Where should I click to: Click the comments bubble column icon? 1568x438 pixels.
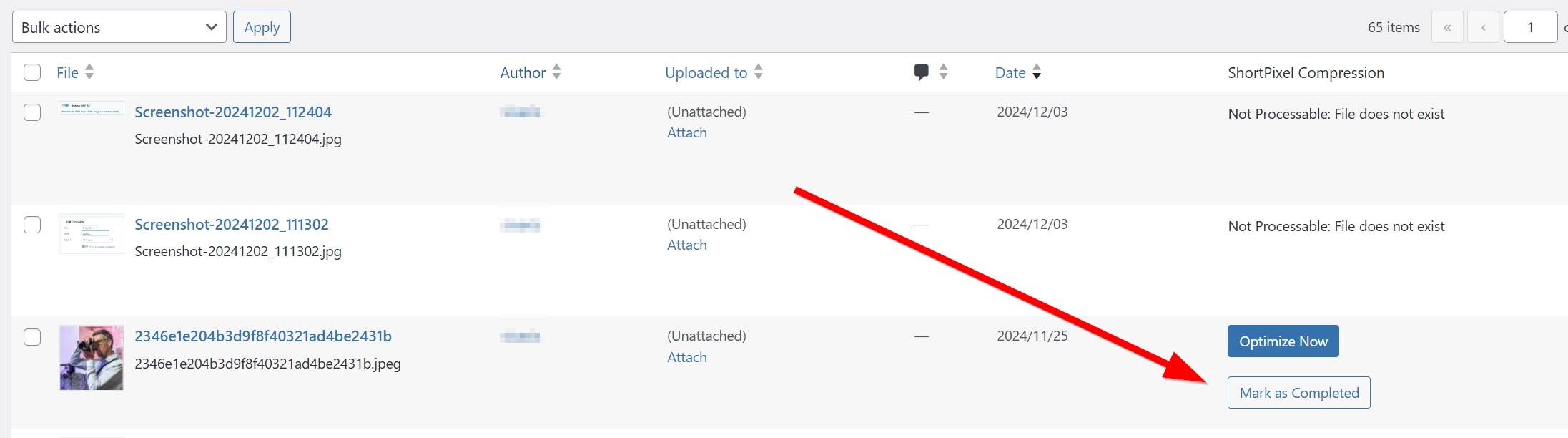click(921, 72)
